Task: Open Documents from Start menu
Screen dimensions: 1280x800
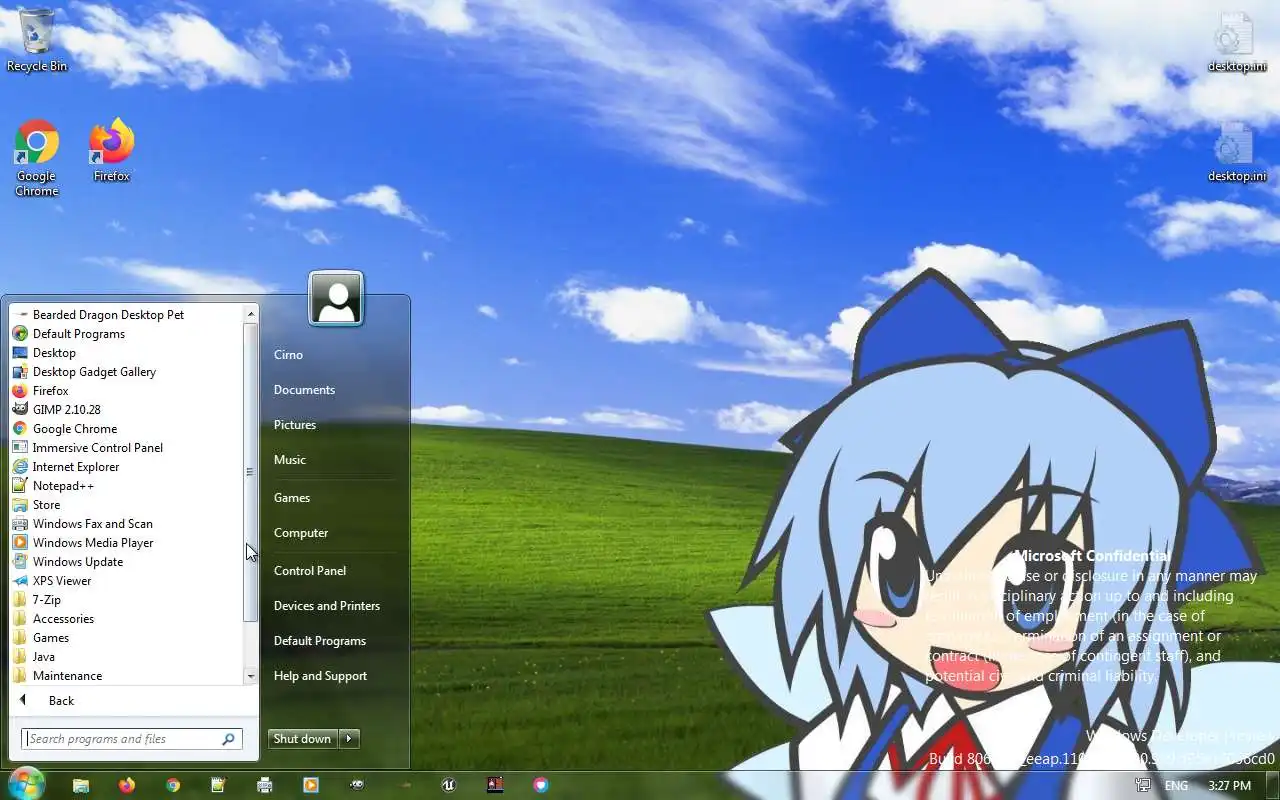Action: [x=333, y=390]
